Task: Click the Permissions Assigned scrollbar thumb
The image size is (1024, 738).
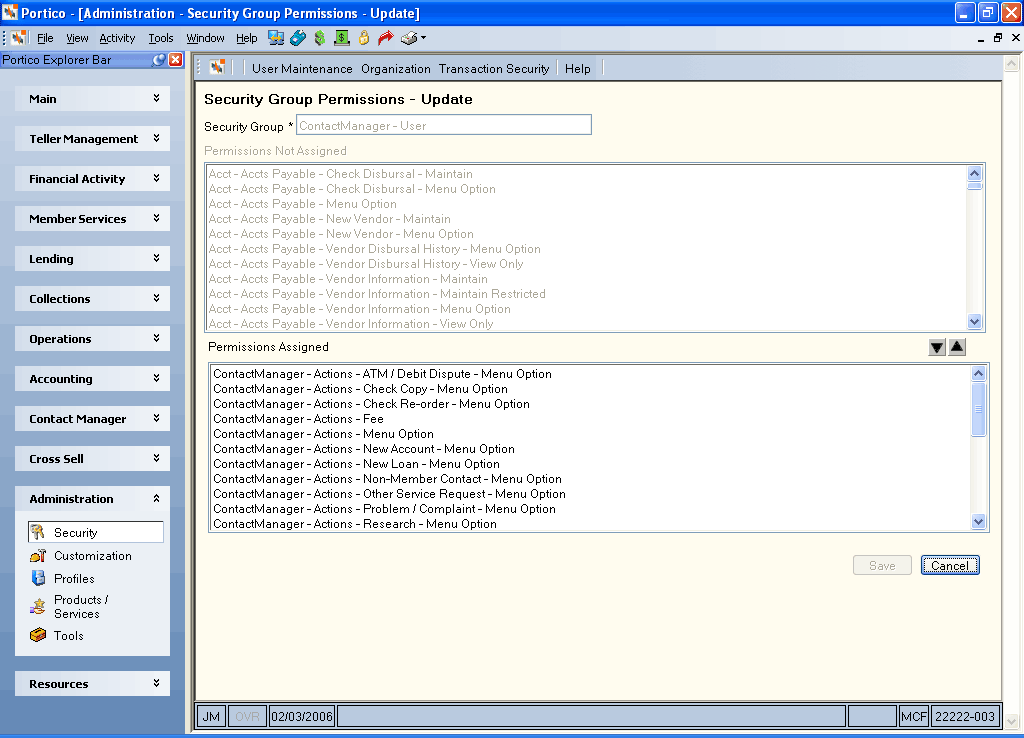Action: 978,409
